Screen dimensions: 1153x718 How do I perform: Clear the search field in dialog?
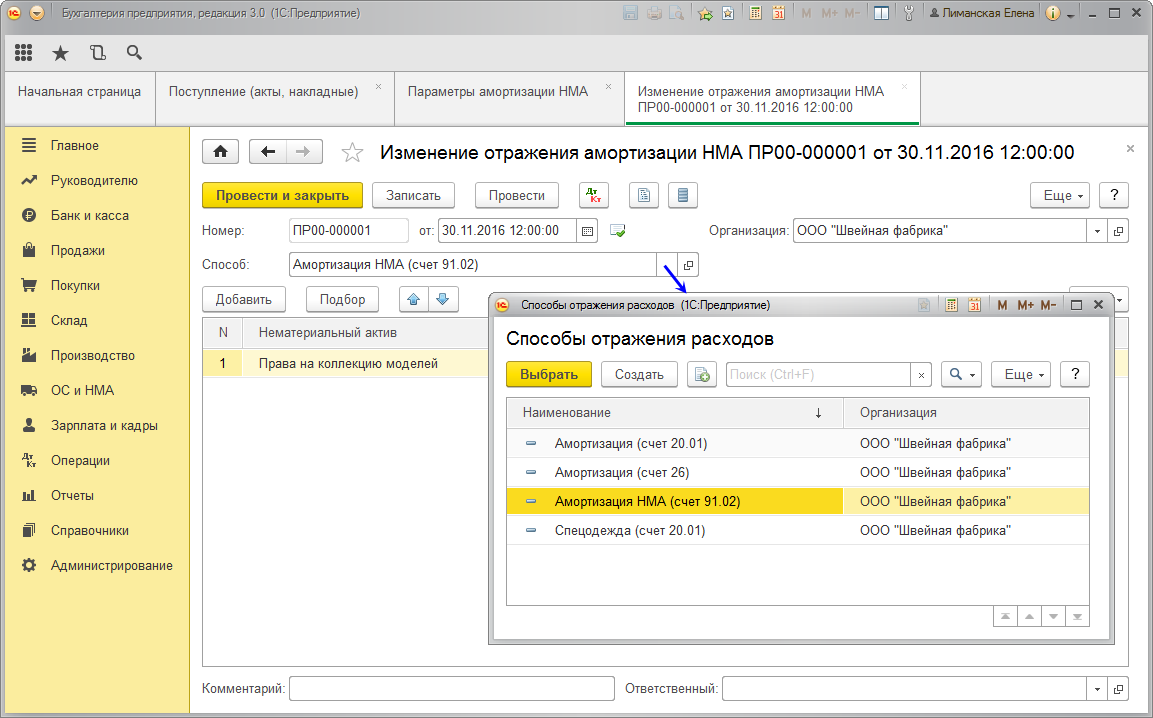(x=921, y=375)
